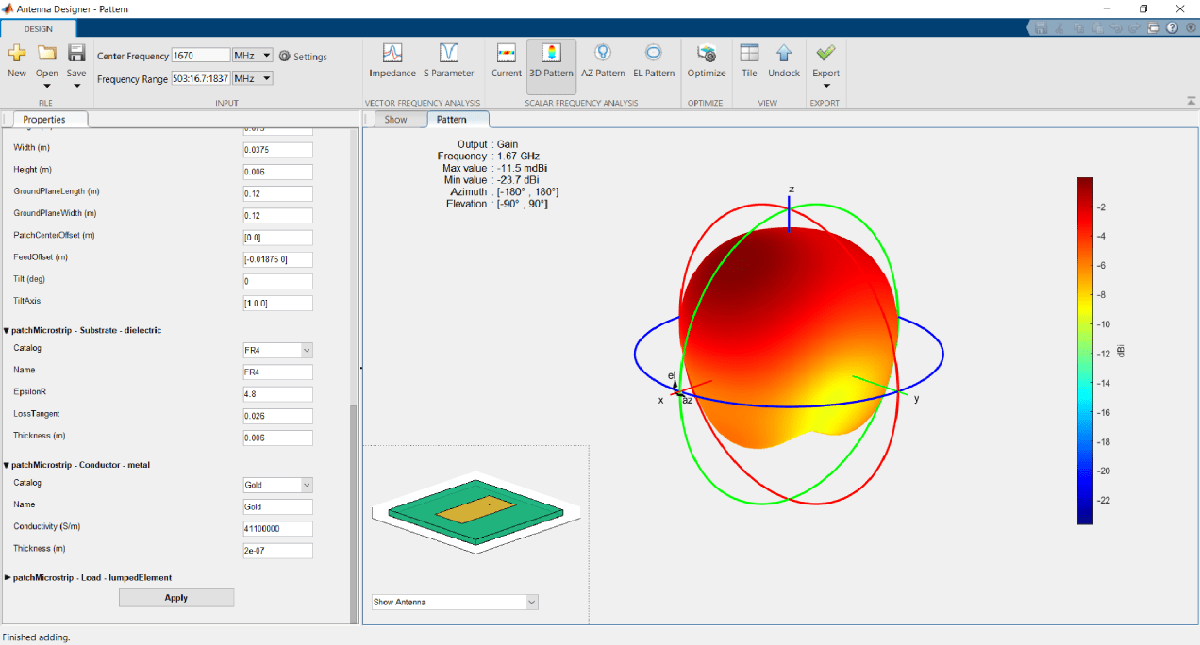Switch to the Show tab
1200x645 pixels.
(396, 120)
